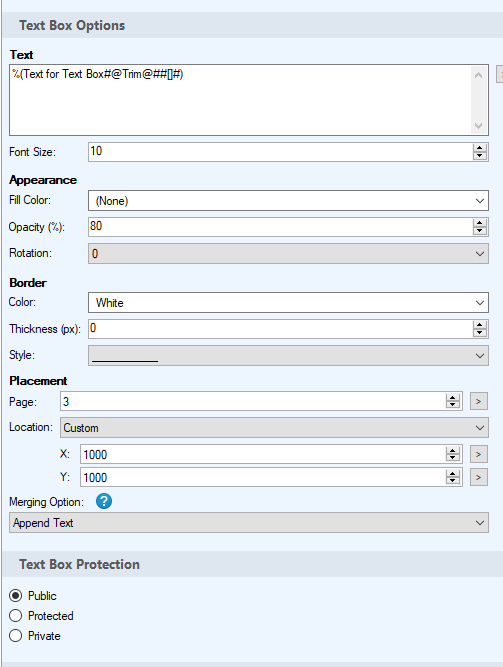Open the border Color dropdown showing White
The height and width of the screenshot is (667, 503).
pos(288,302)
